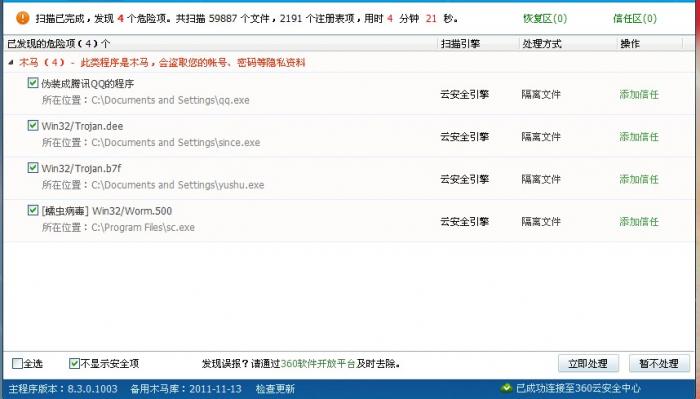700x399 pixels.
Task: Select the Win32/Trojan.dee threat name
Action: coord(82,126)
